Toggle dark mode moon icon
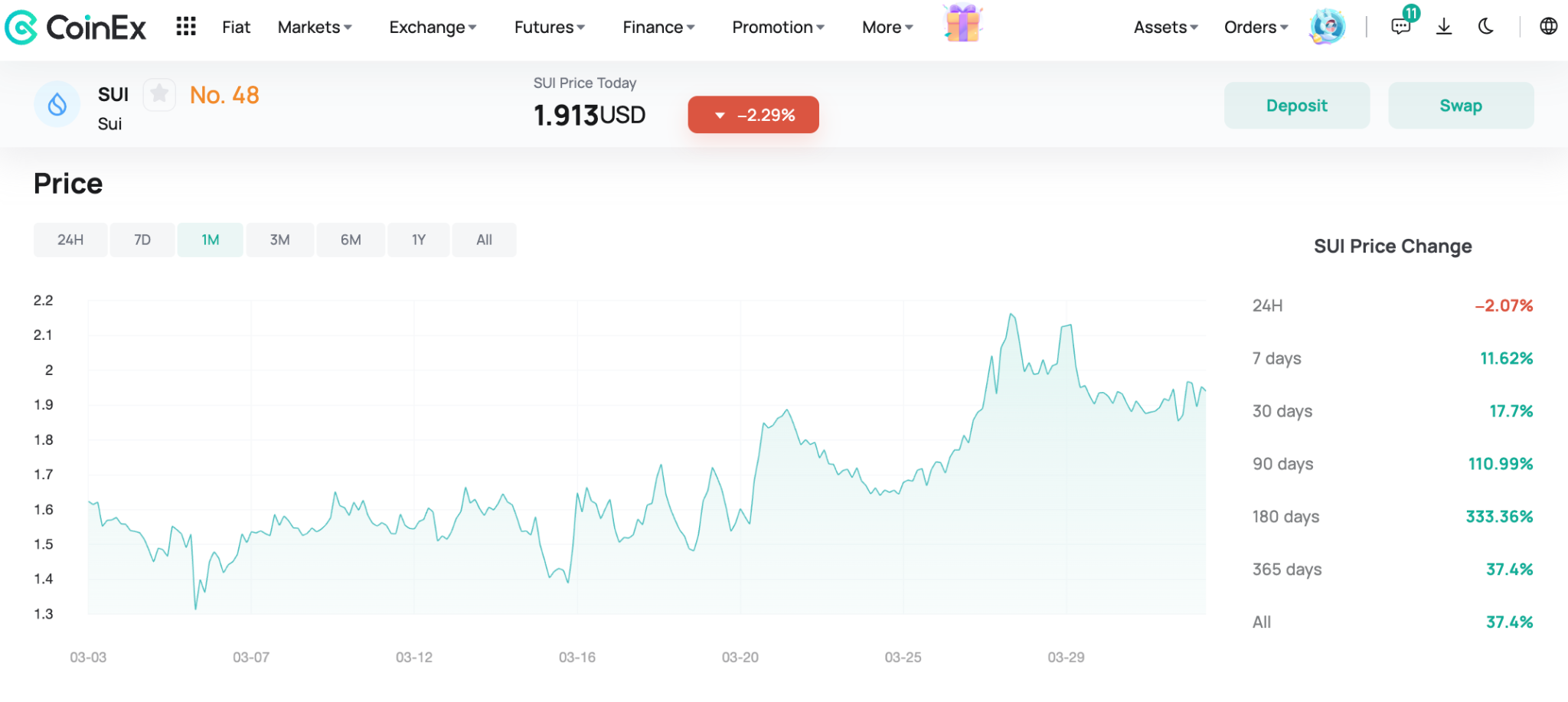Viewport: 1568px width, 702px height. point(1486,27)
